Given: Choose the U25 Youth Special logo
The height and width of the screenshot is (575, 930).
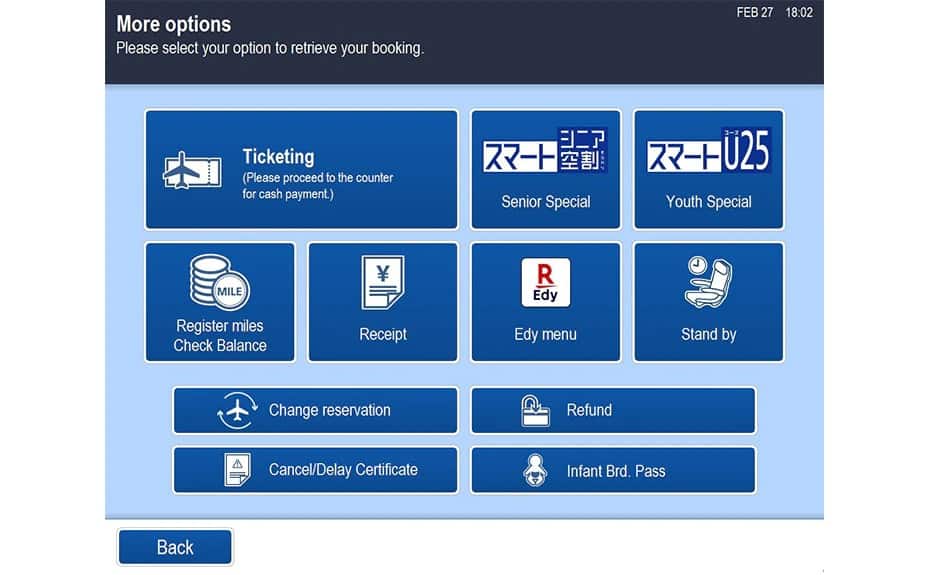Looking at the screenshot, I should (x=708, y=150).
